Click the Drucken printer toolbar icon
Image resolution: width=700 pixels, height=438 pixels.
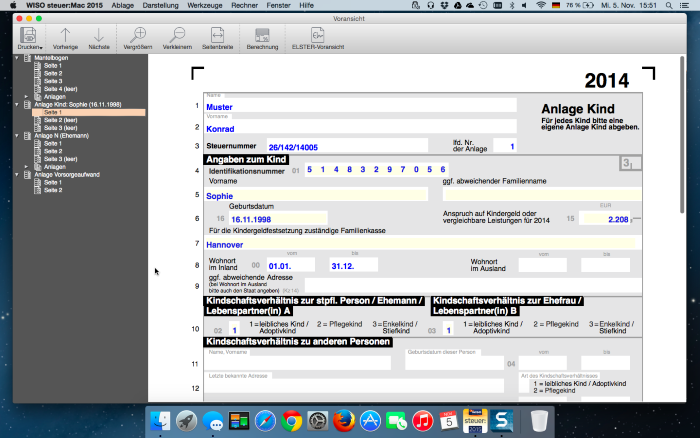pyautogui.click(x=28, y=35)
